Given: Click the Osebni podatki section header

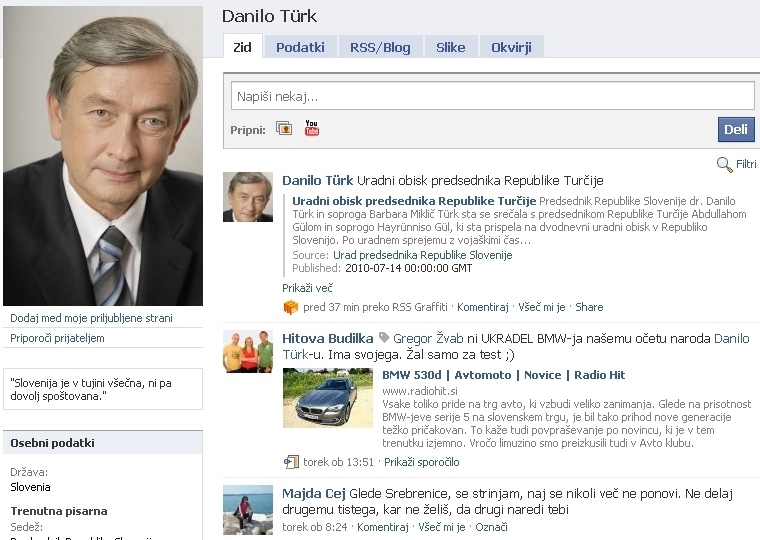Looking at the screenshot, I should click(103, 443).
